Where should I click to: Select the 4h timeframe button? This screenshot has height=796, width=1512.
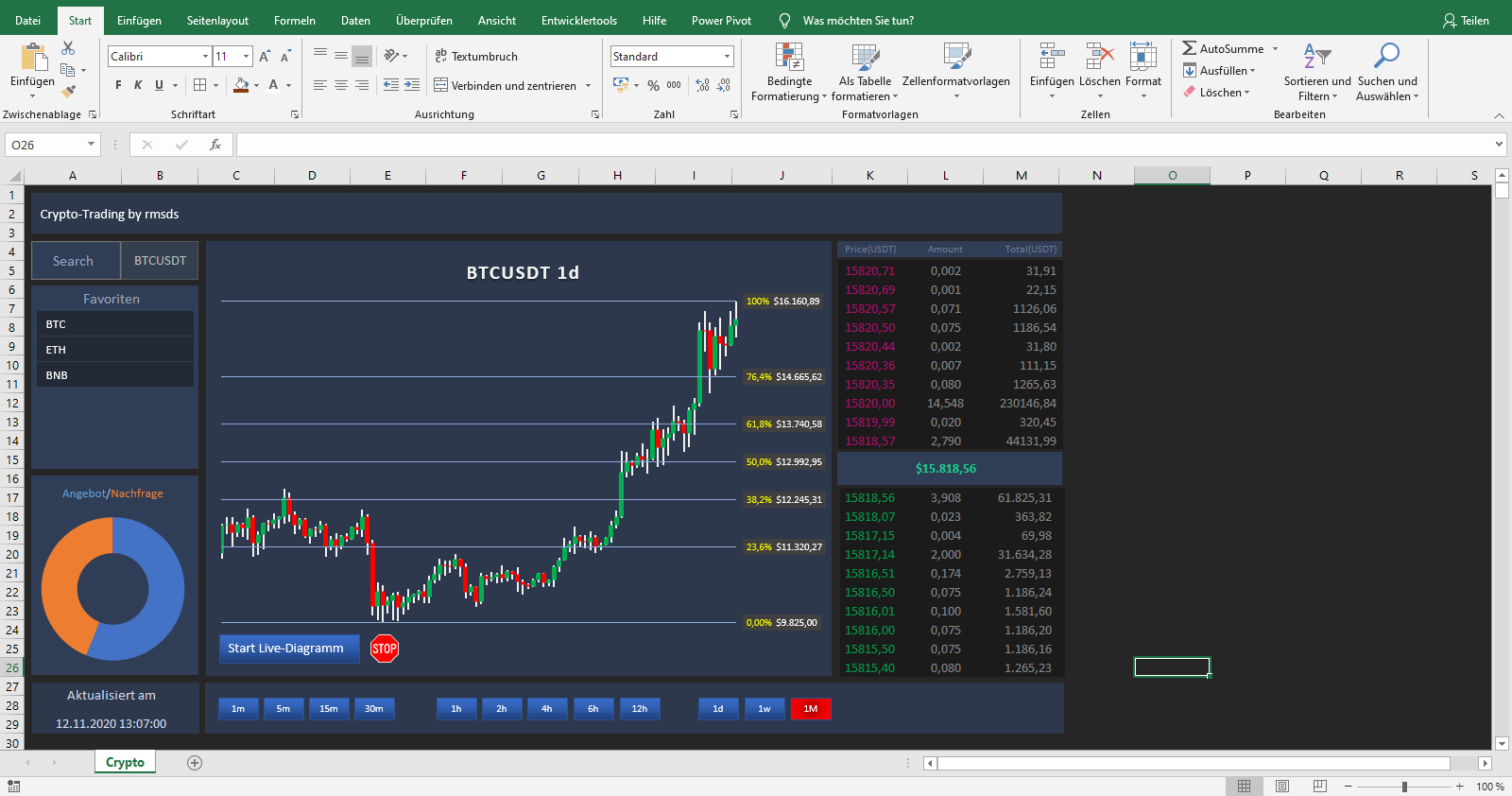547,709
